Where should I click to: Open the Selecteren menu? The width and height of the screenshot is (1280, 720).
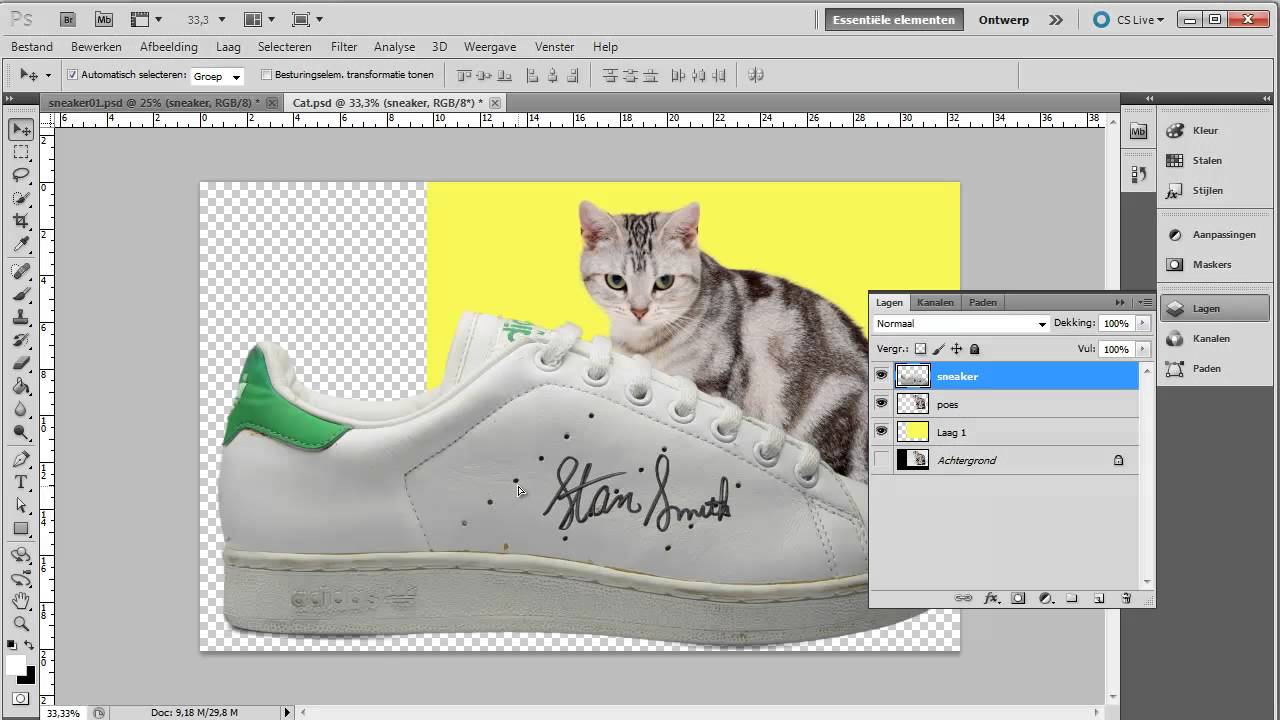[x=285, y=47]
